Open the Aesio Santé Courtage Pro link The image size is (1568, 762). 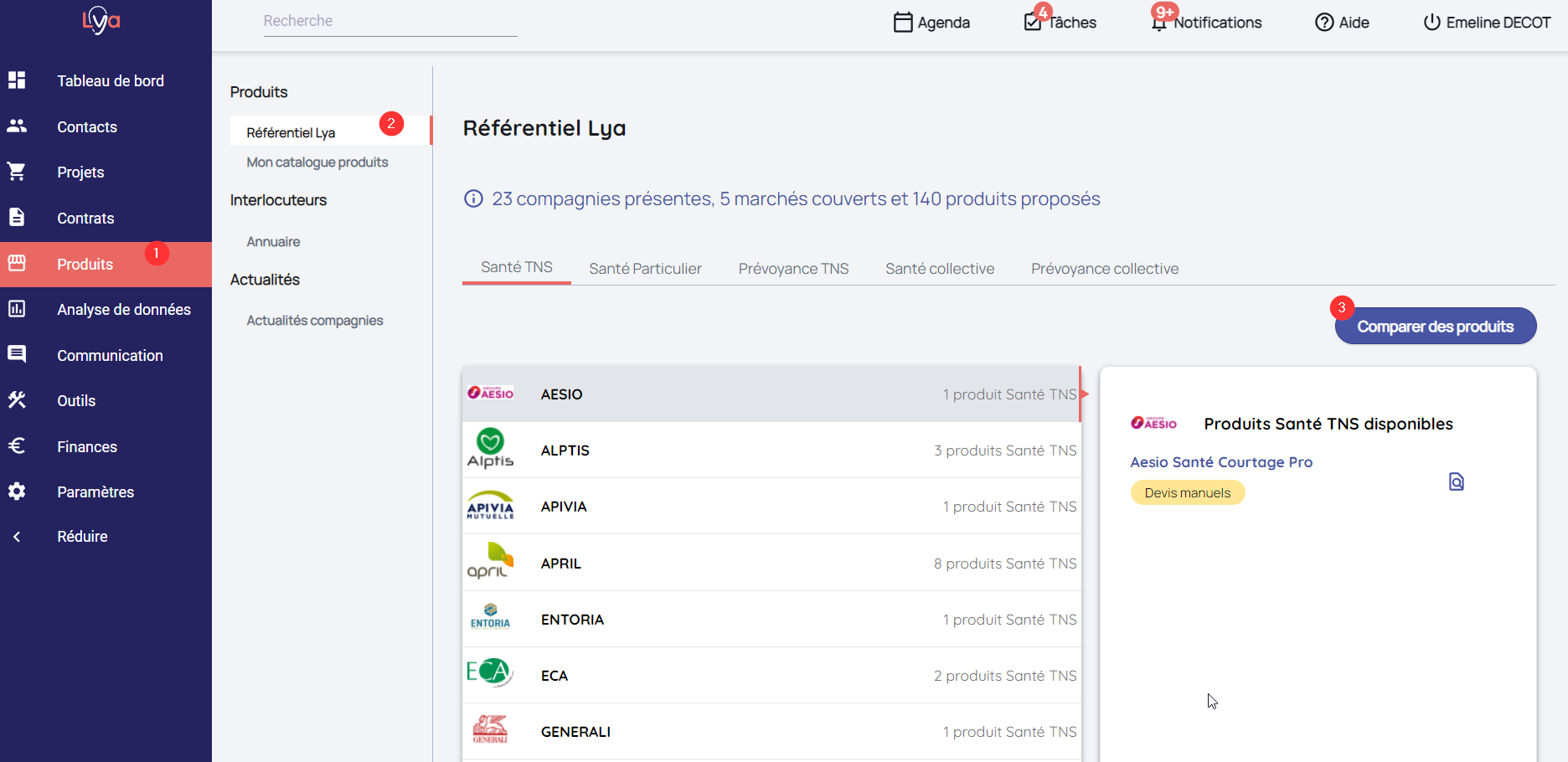click(1220, 462)
